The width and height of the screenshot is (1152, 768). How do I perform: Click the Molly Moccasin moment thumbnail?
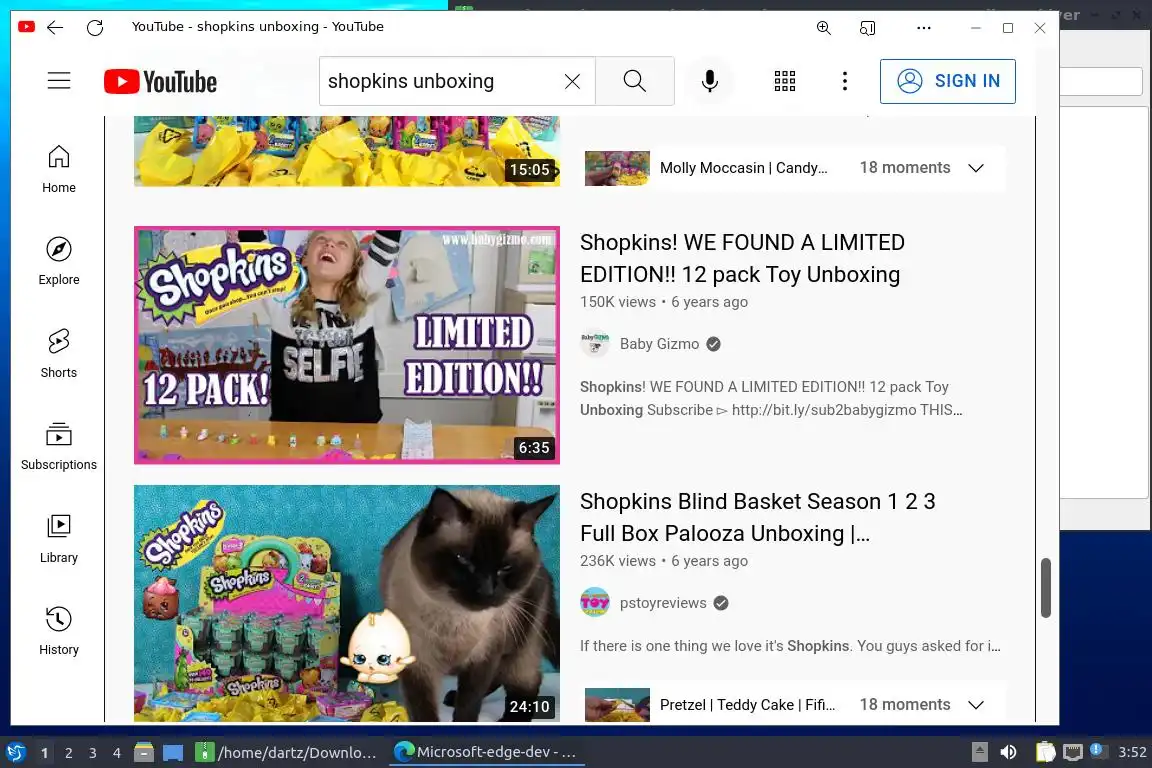617,168
